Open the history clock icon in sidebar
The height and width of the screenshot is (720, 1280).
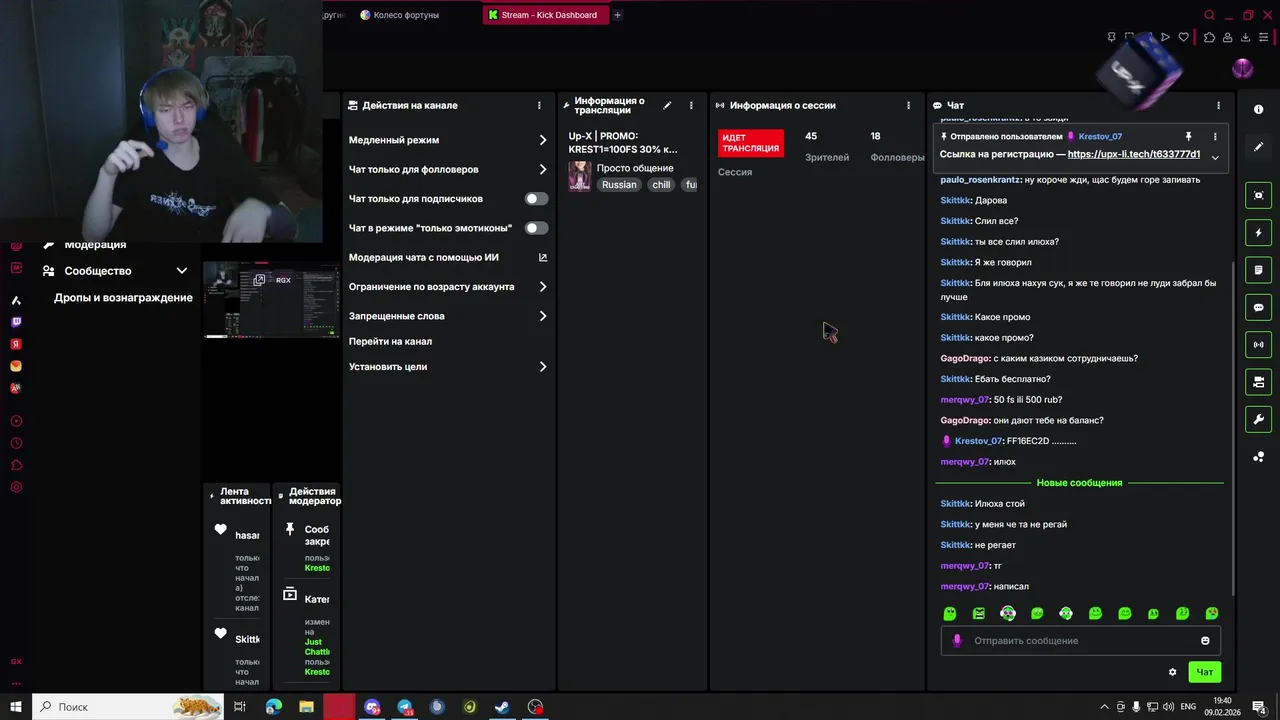point(16,443)
